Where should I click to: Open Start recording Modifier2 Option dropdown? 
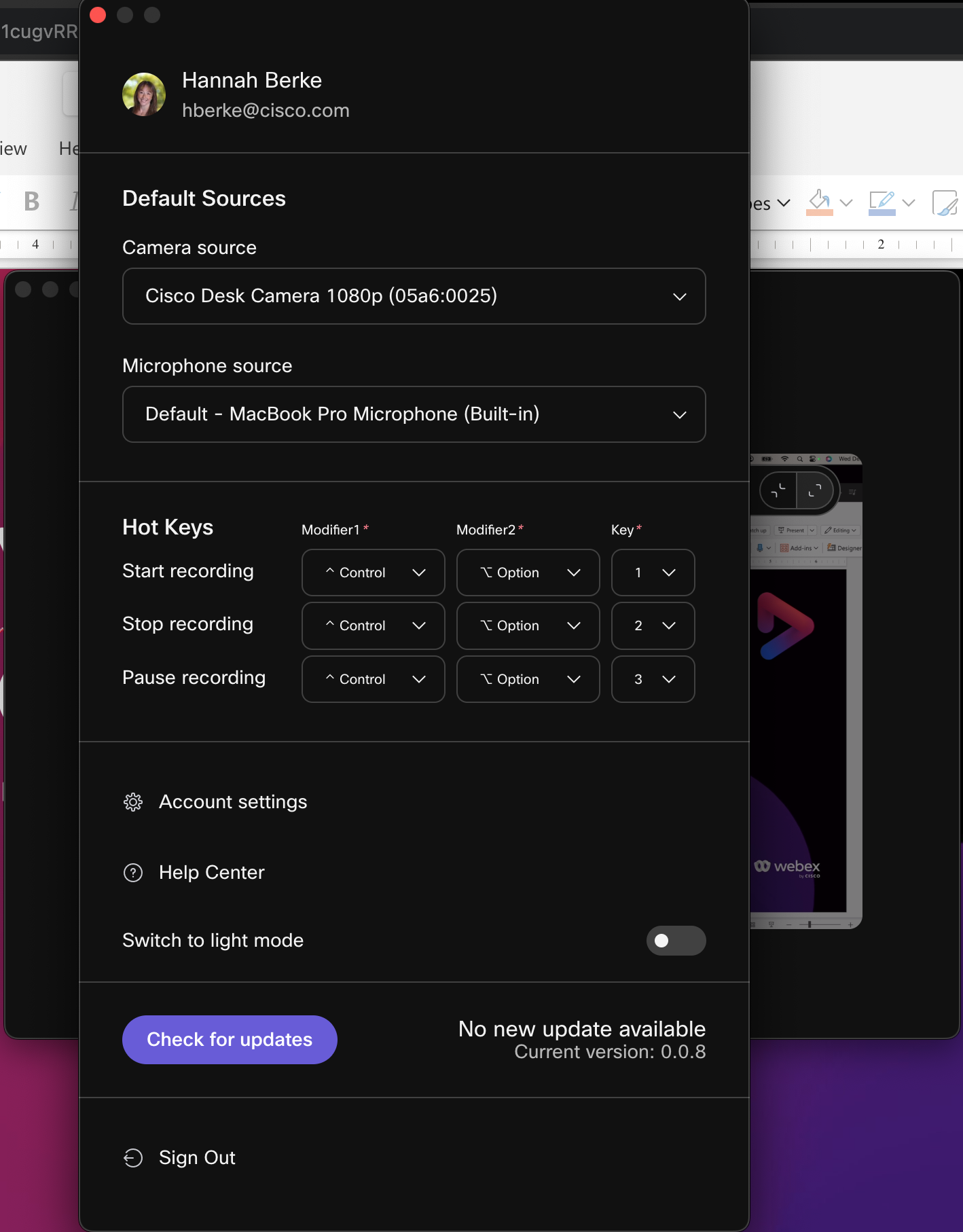pyautogui.click(x=528, y=573)
